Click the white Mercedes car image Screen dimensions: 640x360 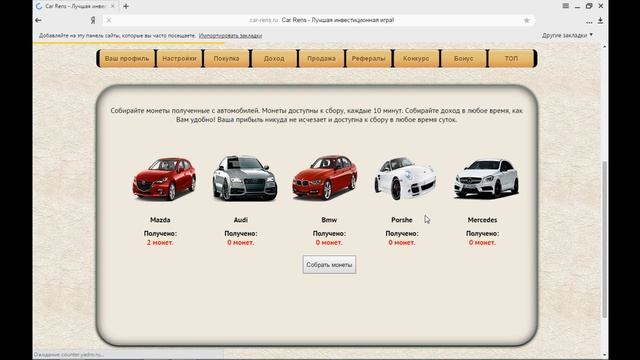tap(486, 178)
